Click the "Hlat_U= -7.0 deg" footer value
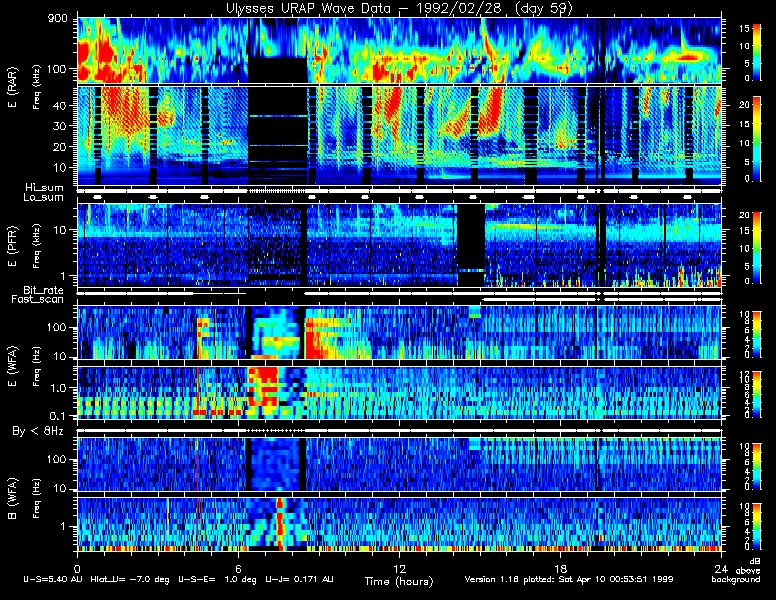Viewport: 776px width, 600px height. 130,579
